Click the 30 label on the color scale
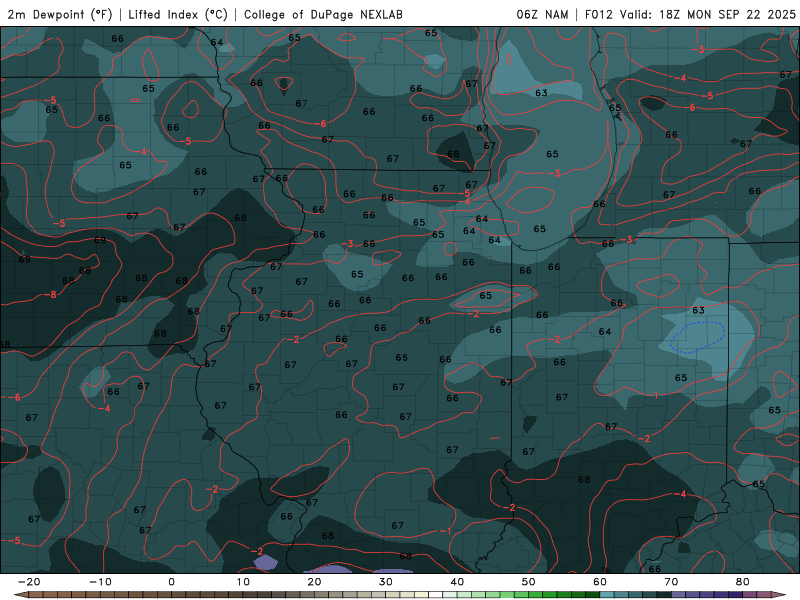This screenshot has width=800, height=600. point(386,582)
